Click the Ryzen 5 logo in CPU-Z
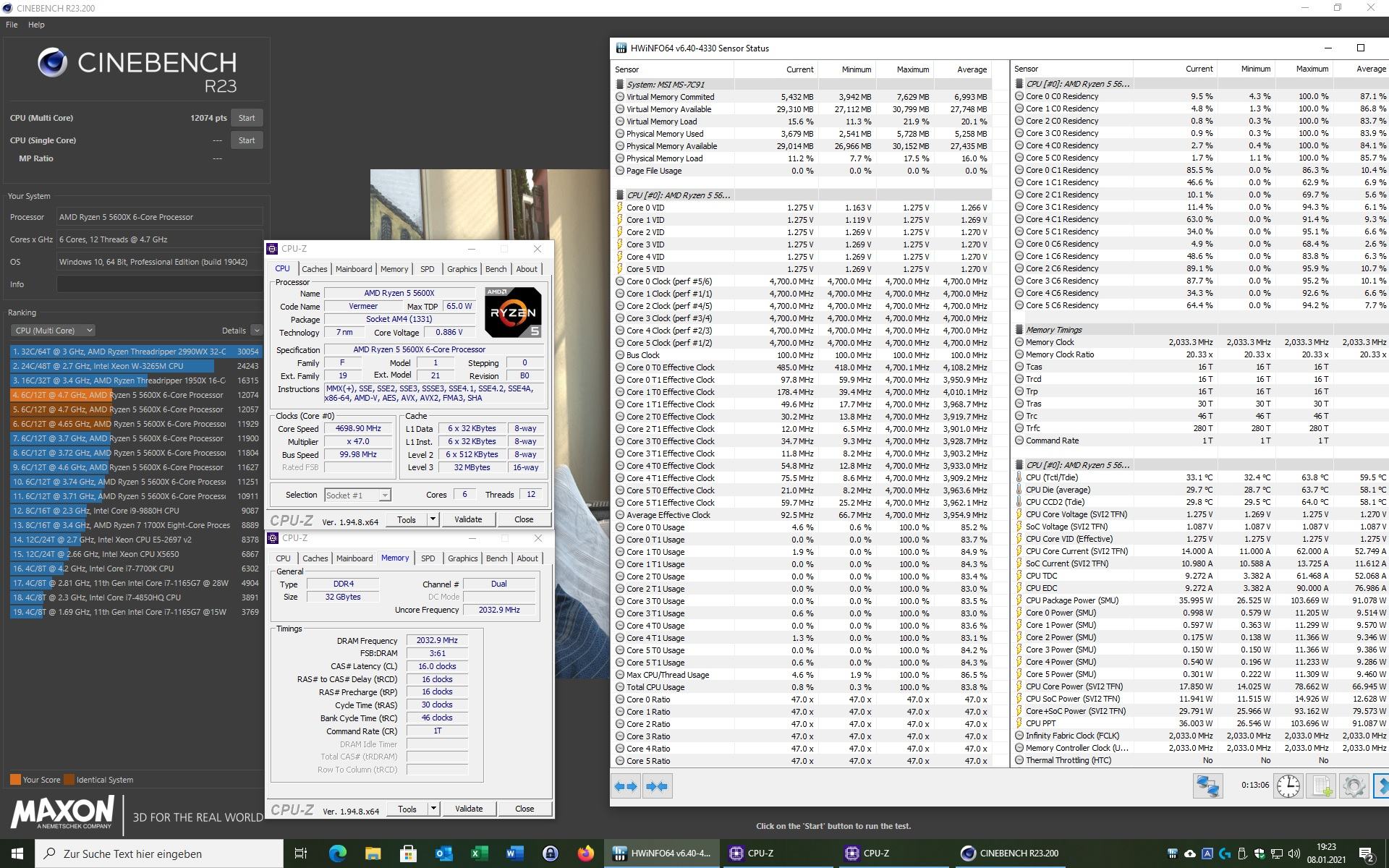Viewport: 1389px width, 868px height. 513,312
